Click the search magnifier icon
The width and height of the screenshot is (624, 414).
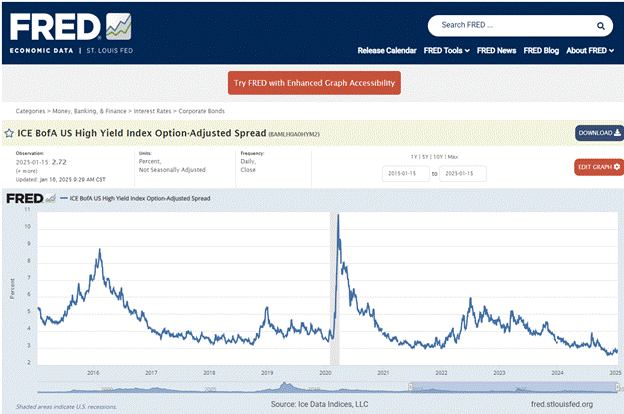[x=601, y=26]
